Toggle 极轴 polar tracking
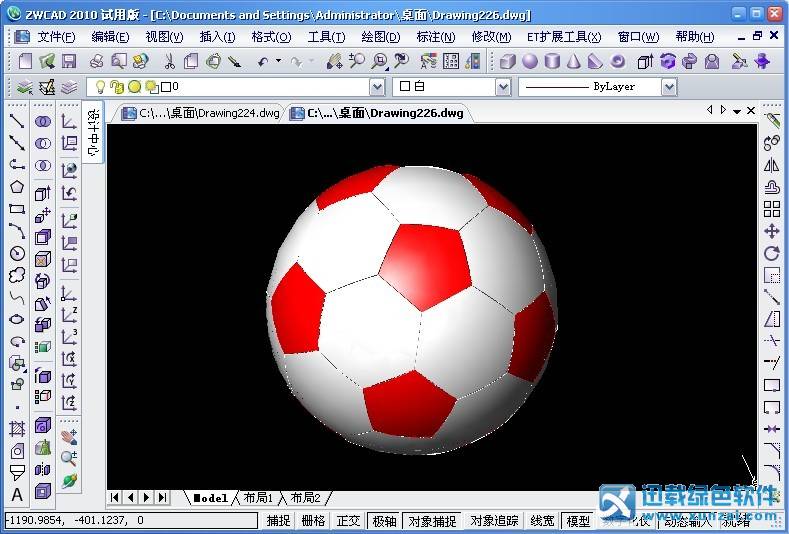The width and height of the screenshot is (789, 534). pyautogui.click(x=384, y=520)
